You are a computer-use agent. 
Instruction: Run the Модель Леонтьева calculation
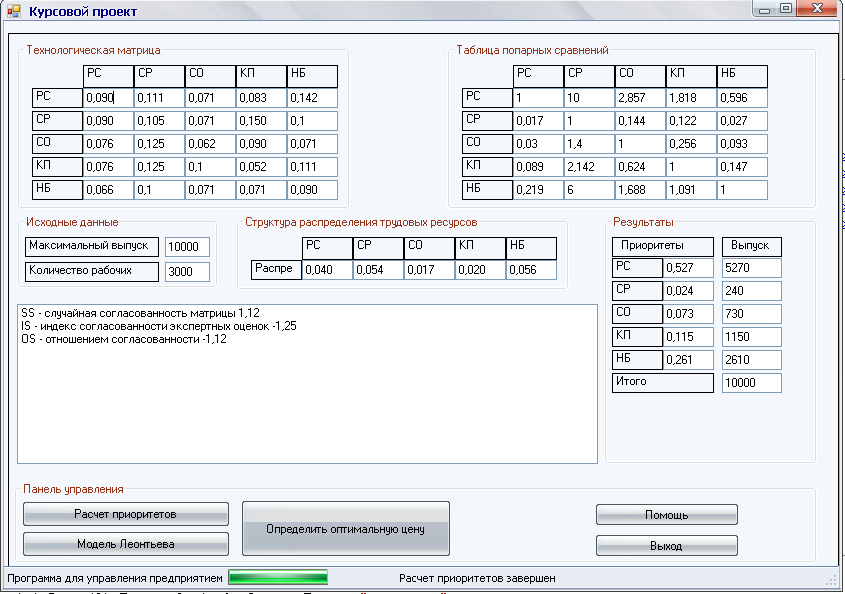click(x=126, y=544)
